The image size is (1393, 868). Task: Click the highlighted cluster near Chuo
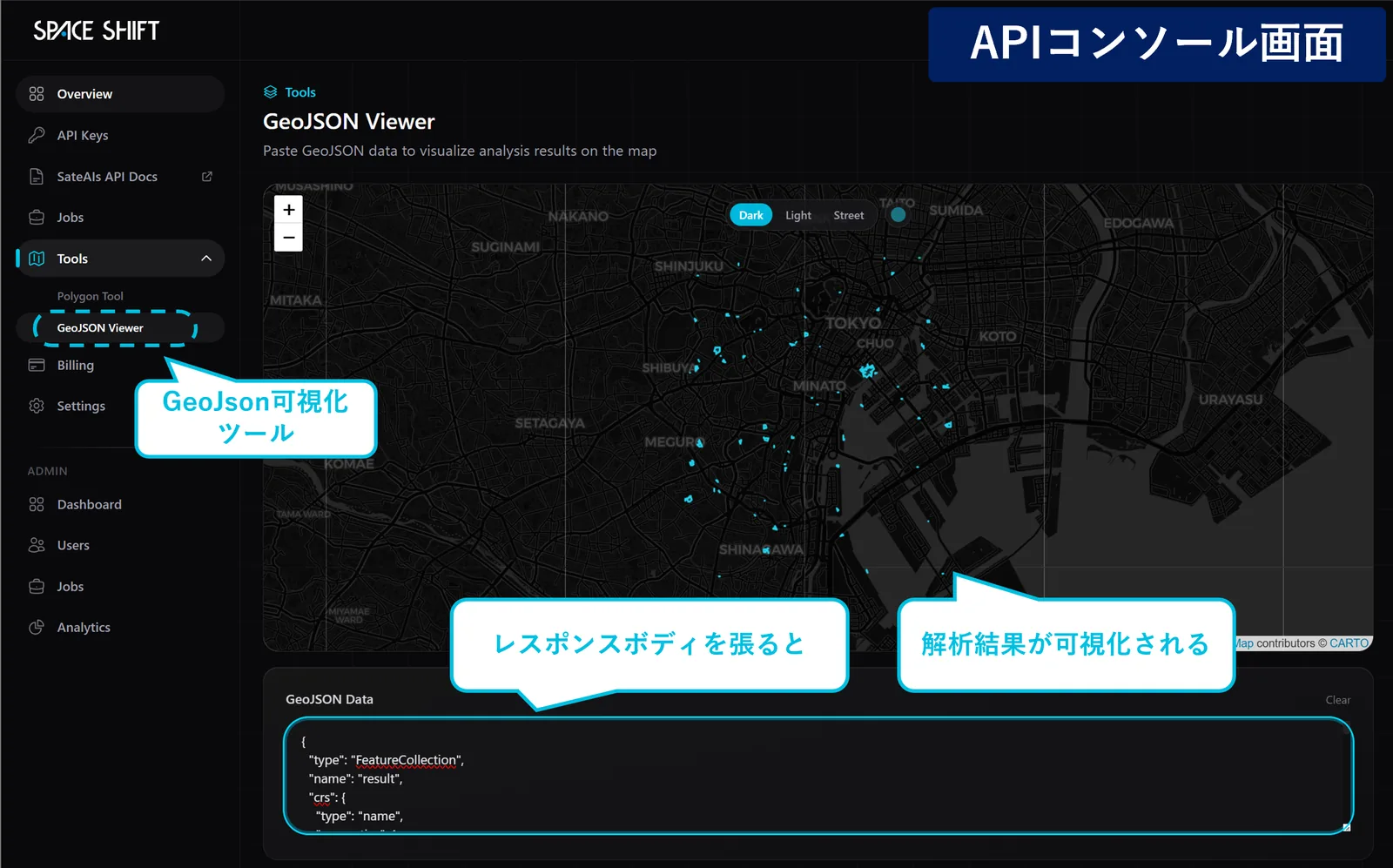tap(867, 371)
